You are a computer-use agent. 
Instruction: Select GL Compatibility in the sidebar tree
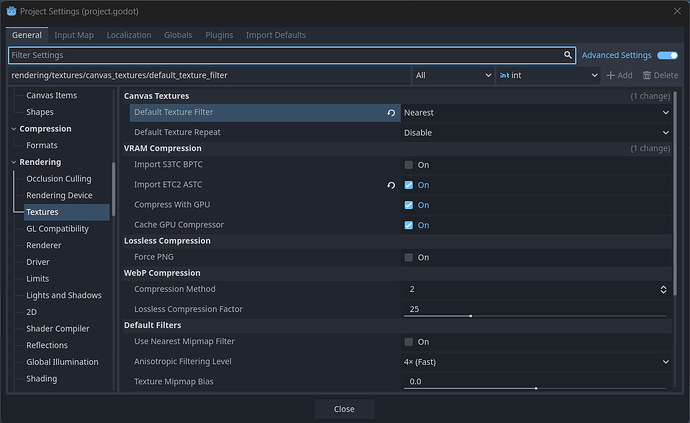click(x=57, y=229)
